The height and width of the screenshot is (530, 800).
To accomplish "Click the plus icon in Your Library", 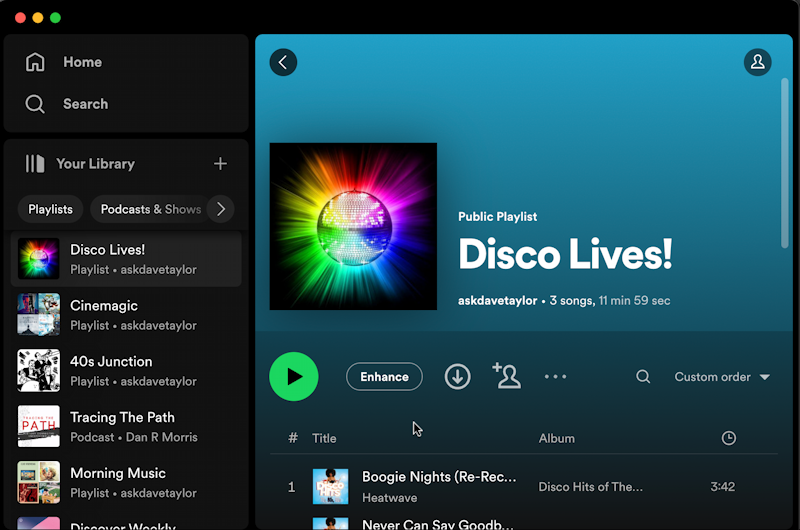I will pyautogui.click(x=220, y=164).
